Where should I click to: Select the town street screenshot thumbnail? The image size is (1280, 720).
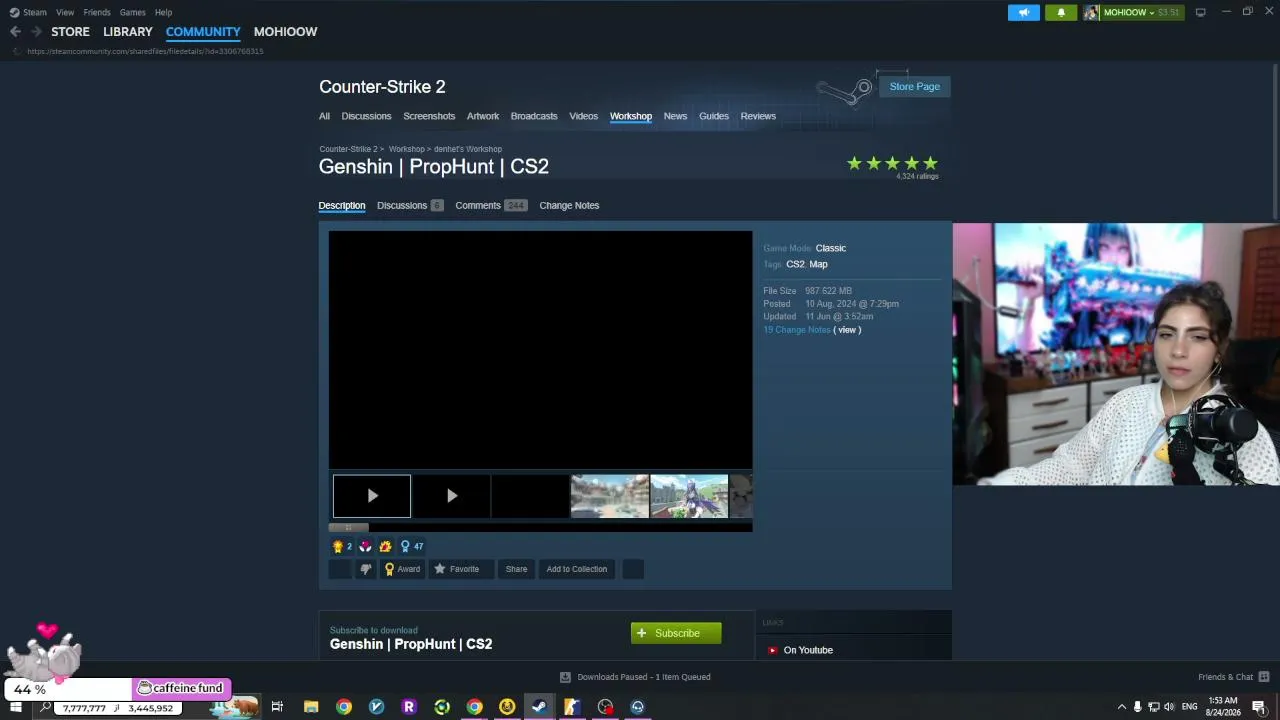pyautogui.click(x=609, y=496)
